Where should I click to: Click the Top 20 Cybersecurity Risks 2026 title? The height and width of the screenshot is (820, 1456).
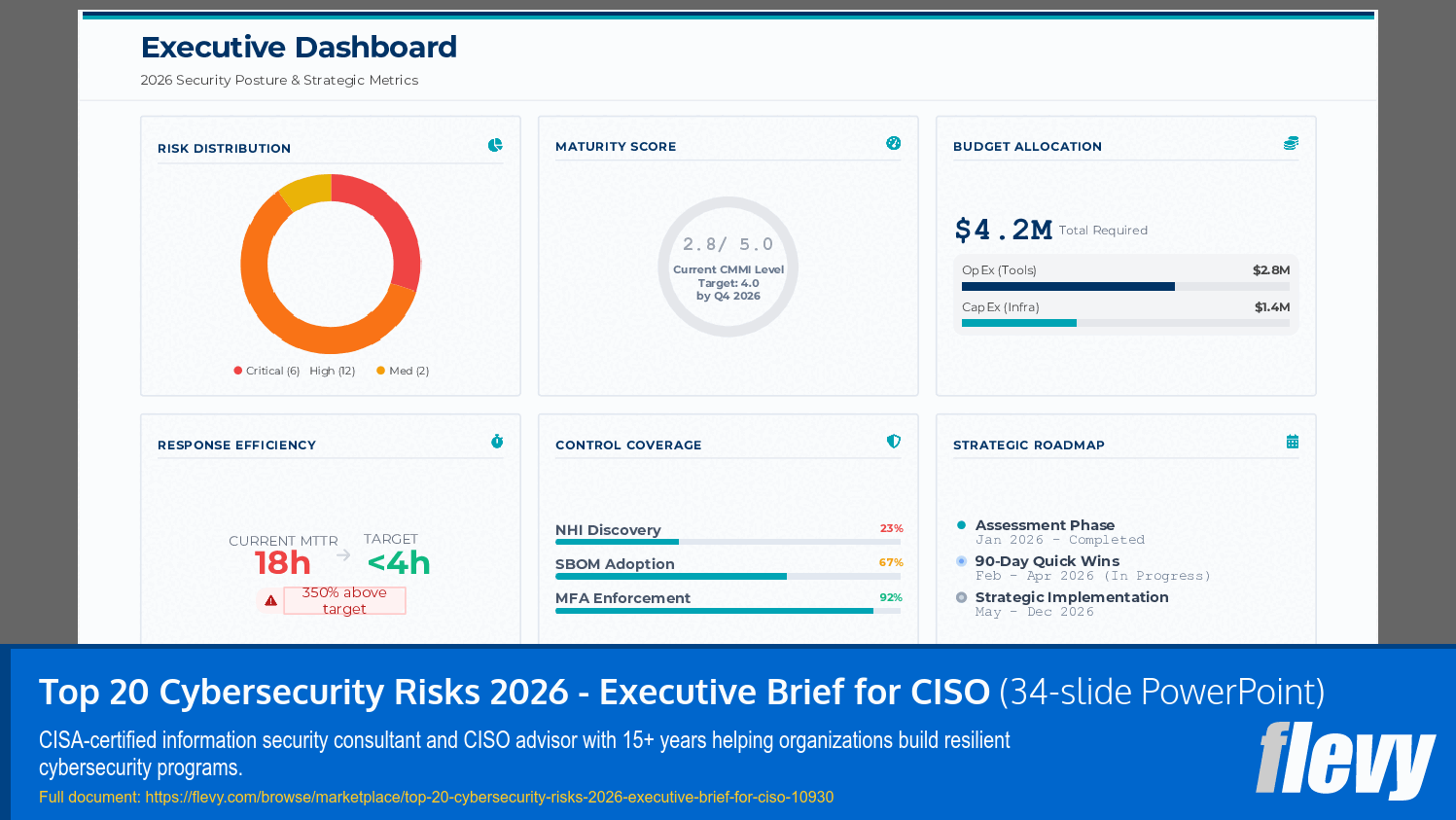click(512, 693)
